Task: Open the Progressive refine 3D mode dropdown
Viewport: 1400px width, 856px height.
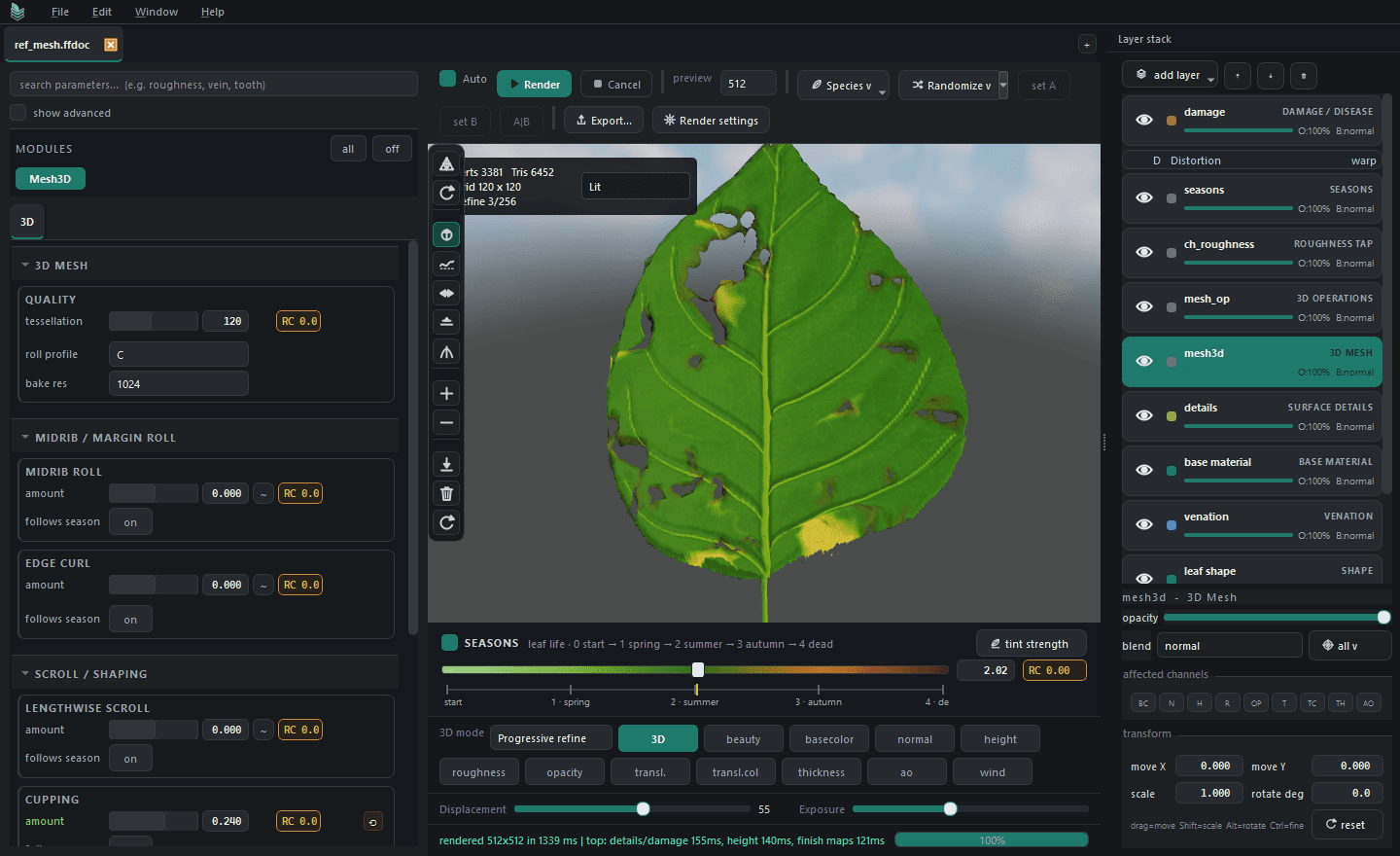Action: (x=551, y=738)
